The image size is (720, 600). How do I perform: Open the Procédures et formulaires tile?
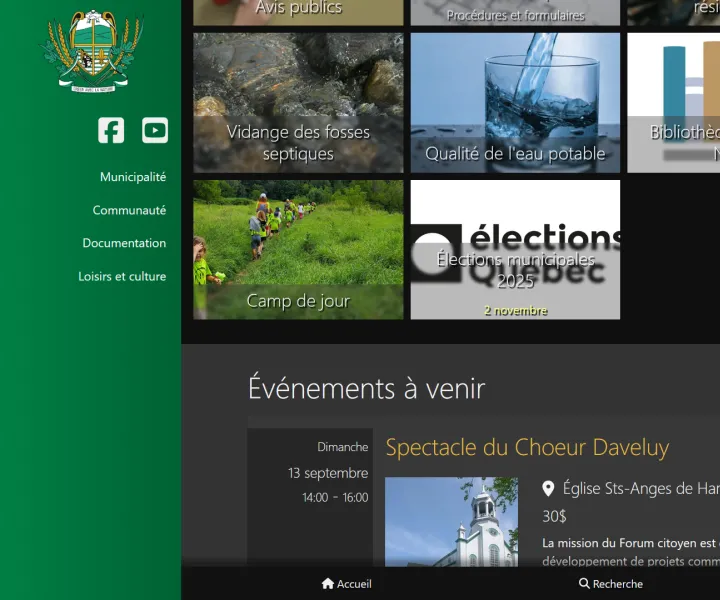515,12
